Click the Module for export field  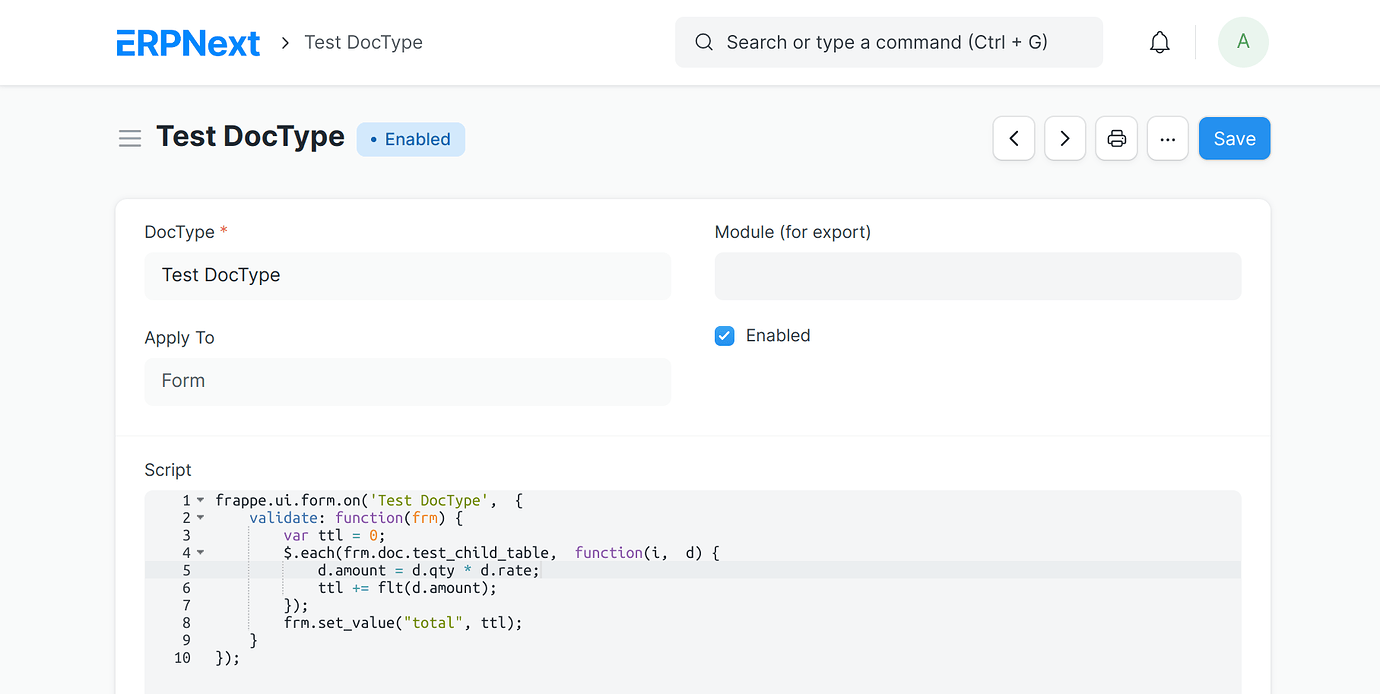pos(977,276)
